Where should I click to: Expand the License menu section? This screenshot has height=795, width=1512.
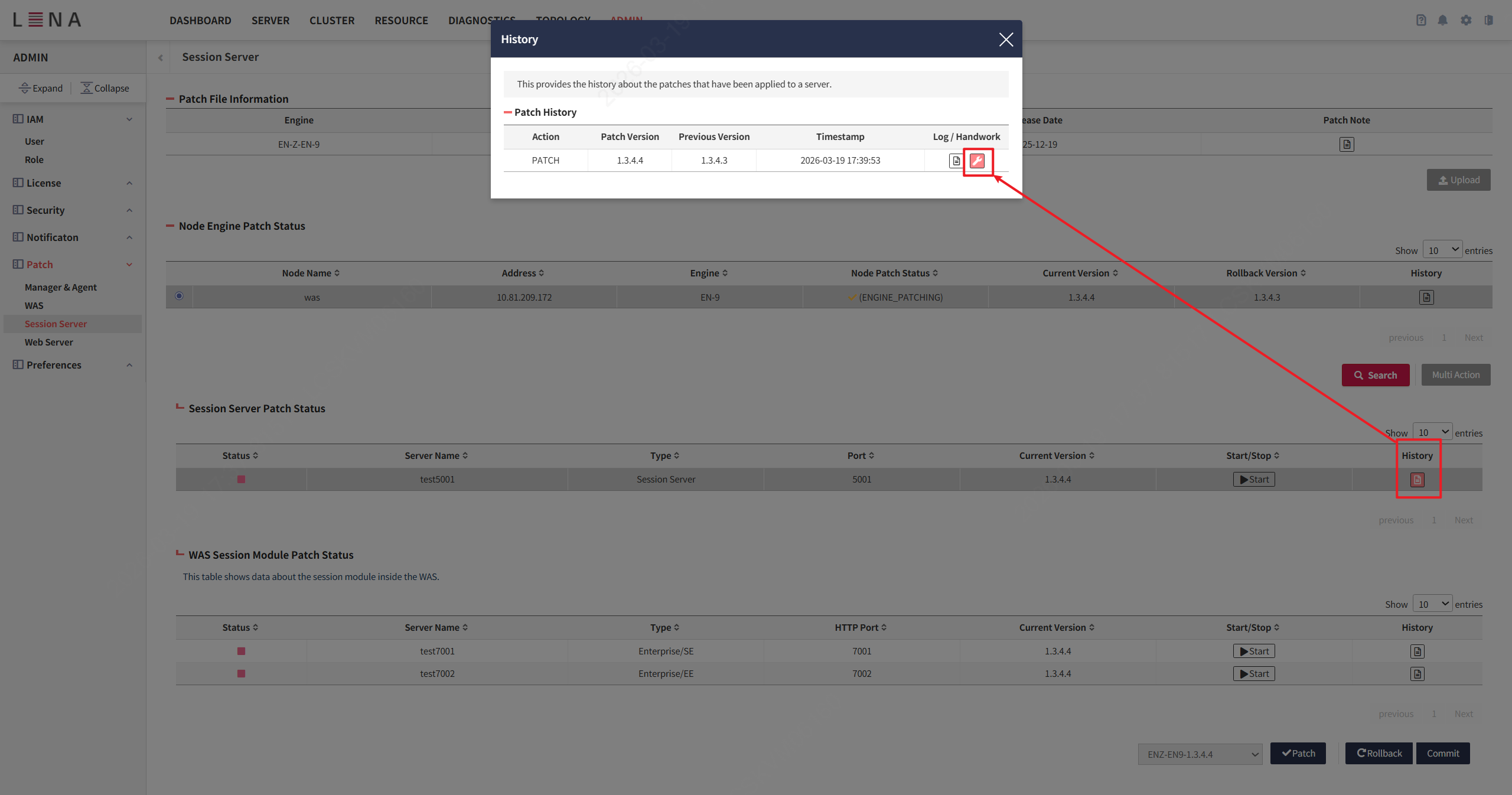tap(72, 183)
